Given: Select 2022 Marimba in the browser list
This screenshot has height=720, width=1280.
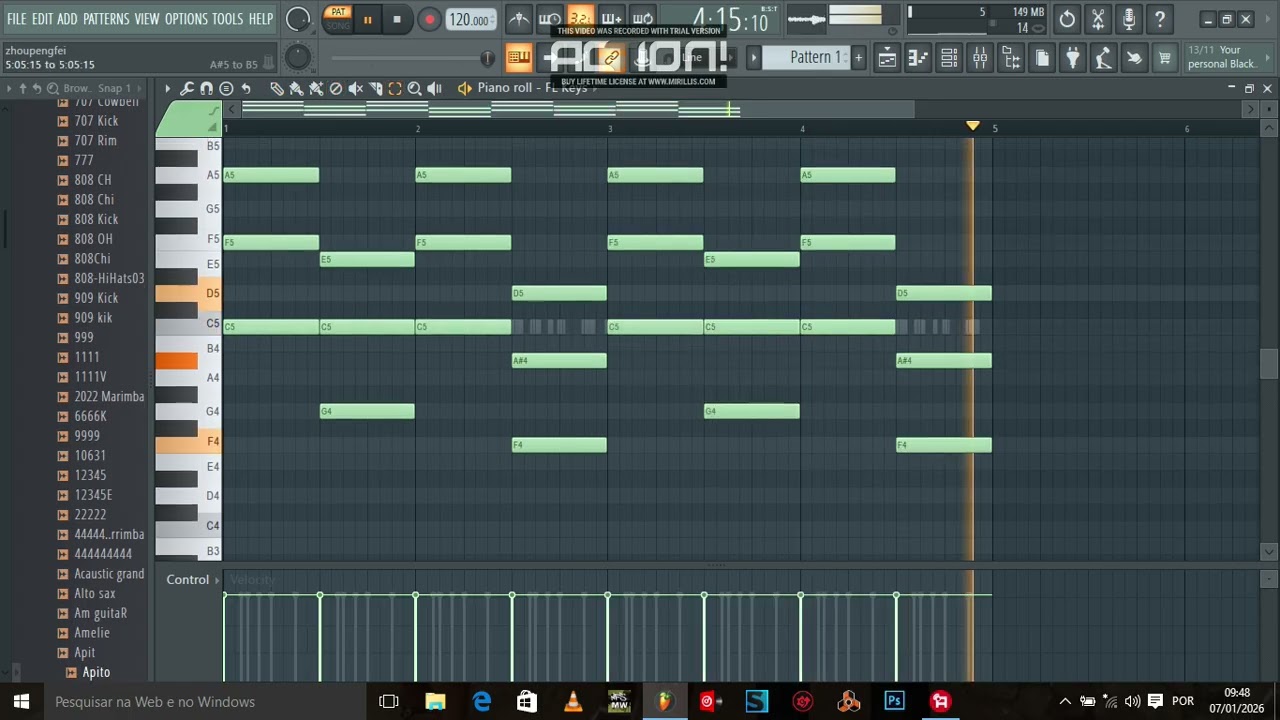Looking at the screenshot, I should click(109, 396).
